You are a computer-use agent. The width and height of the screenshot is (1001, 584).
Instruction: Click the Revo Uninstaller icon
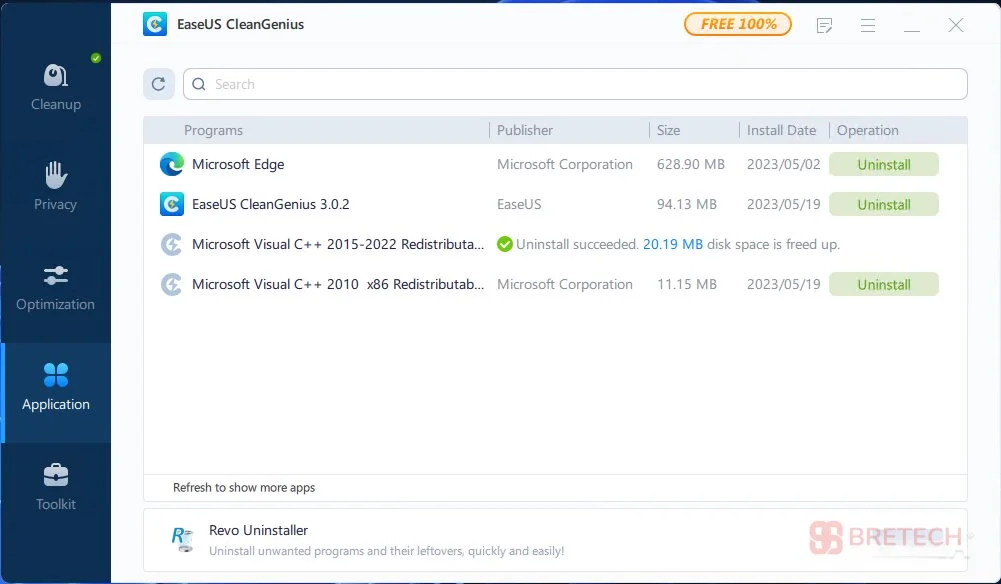click(x=182, y=539)
